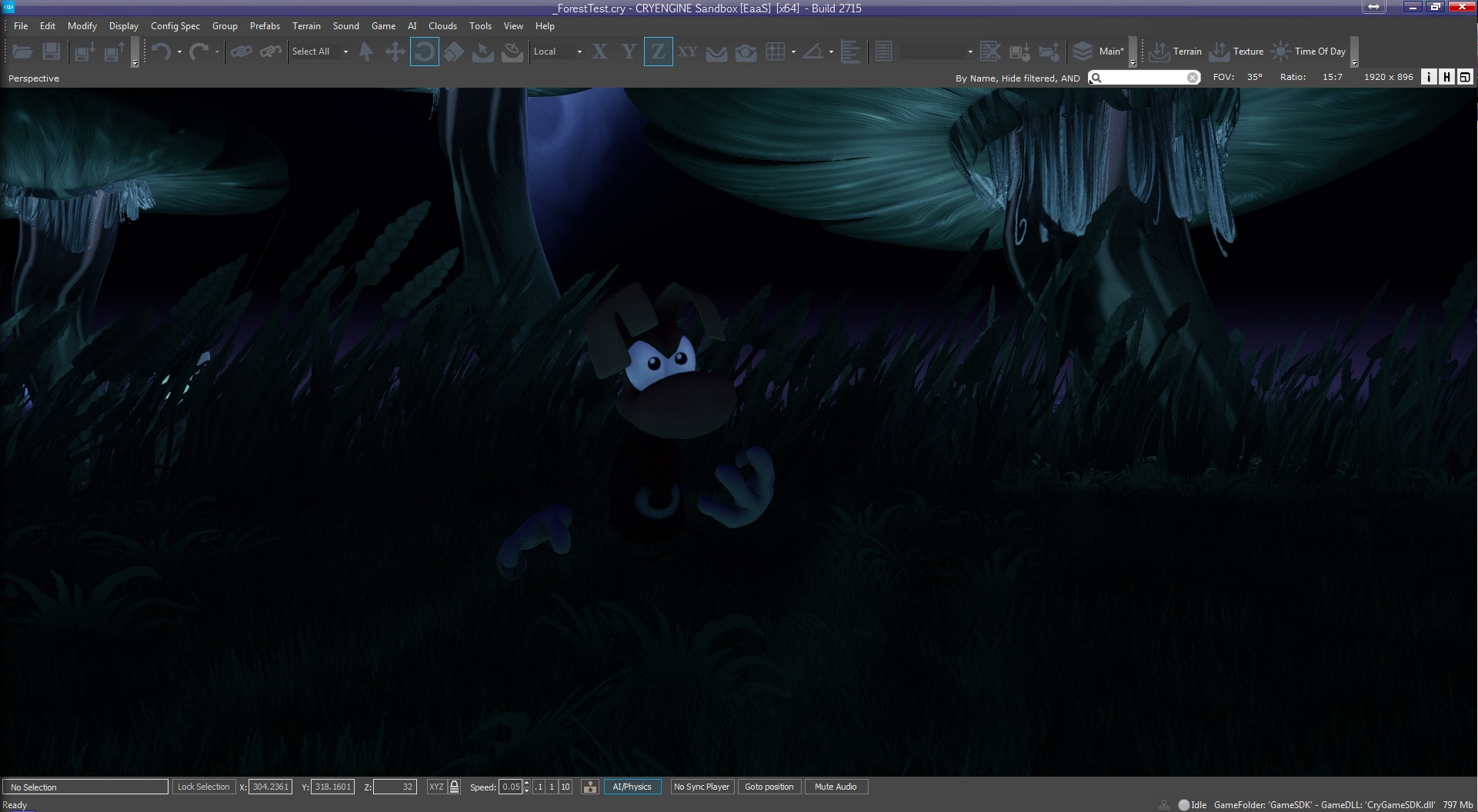This screenshot has width=1478, height=812.
Task: Open the Main layers stack icon
Action: pos(1083,52)
